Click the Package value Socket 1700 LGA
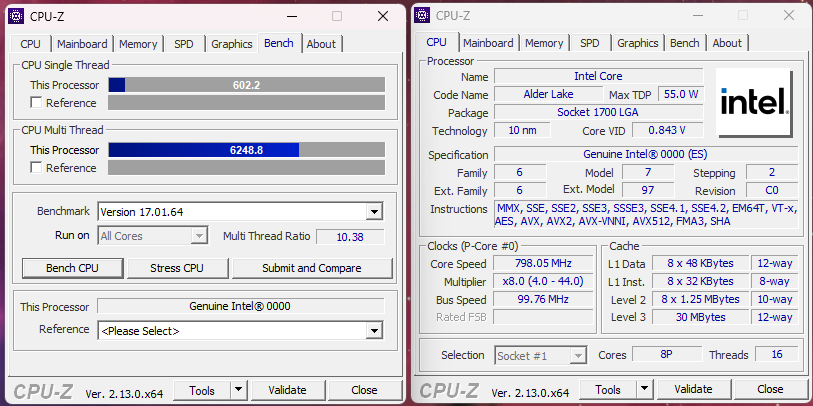Image resolution: width=813 pixels, height=406 pixels. [598, 112]
